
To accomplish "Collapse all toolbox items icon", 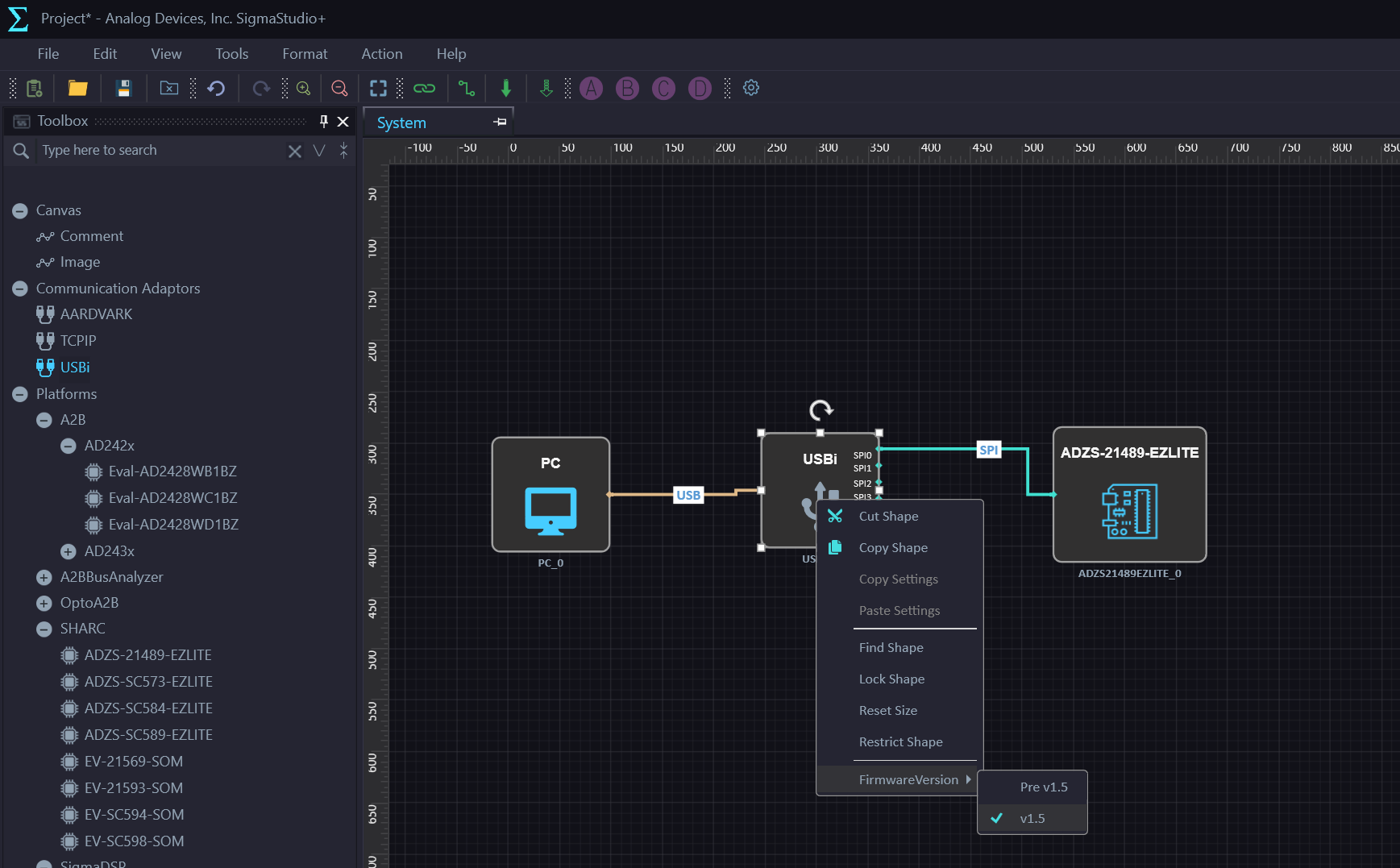I will pos(343,151).
